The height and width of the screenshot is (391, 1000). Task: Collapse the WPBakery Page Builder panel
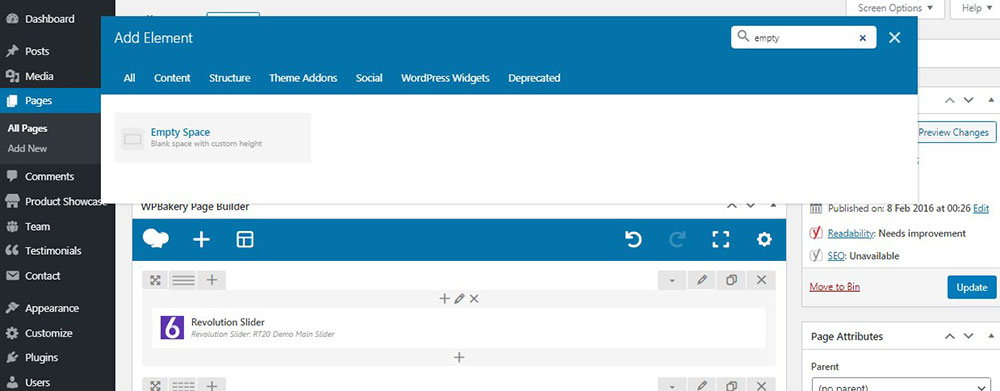pos(774,205)
